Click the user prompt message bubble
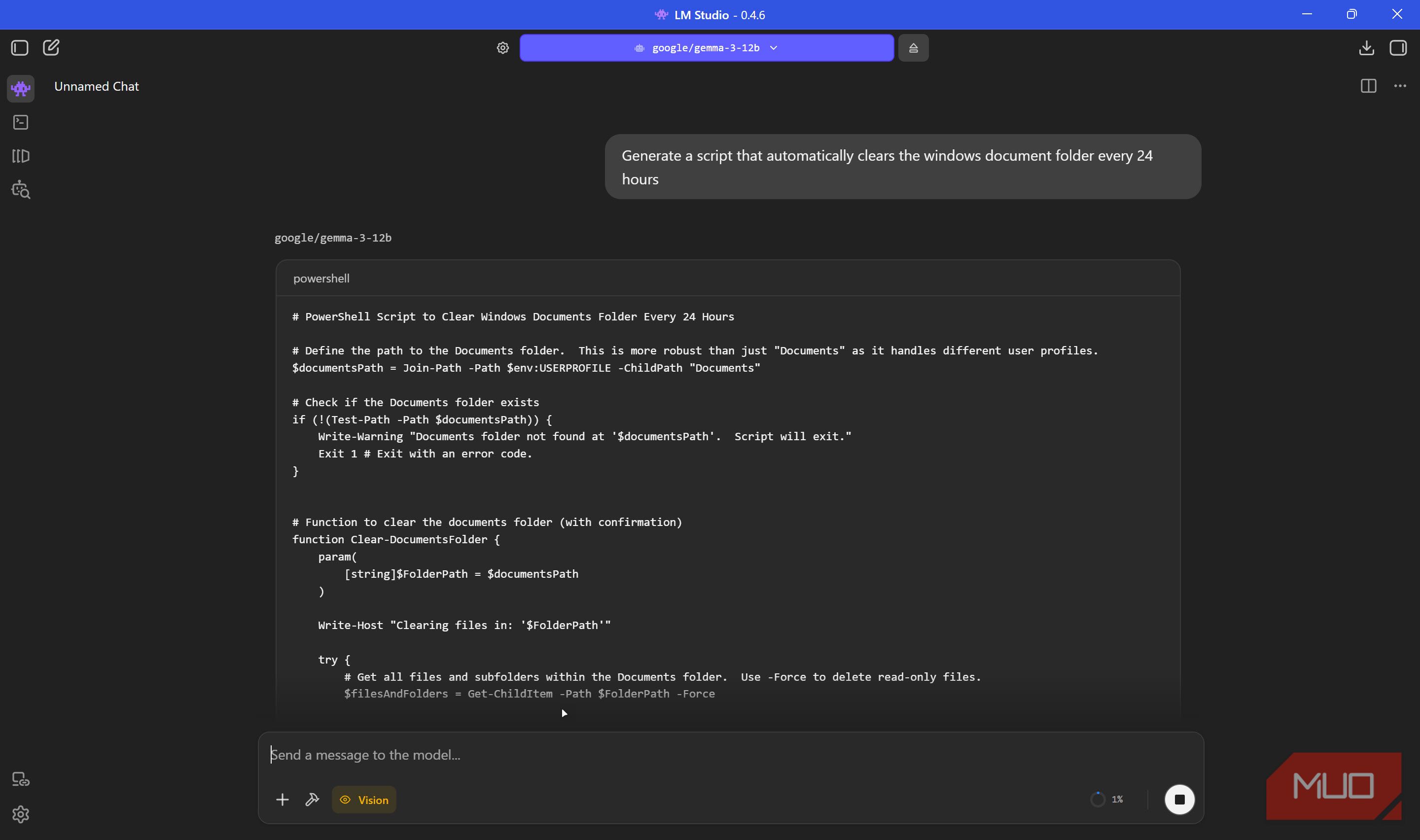The height and width of the screenshot is (840, 1420). tap(903, 167)
